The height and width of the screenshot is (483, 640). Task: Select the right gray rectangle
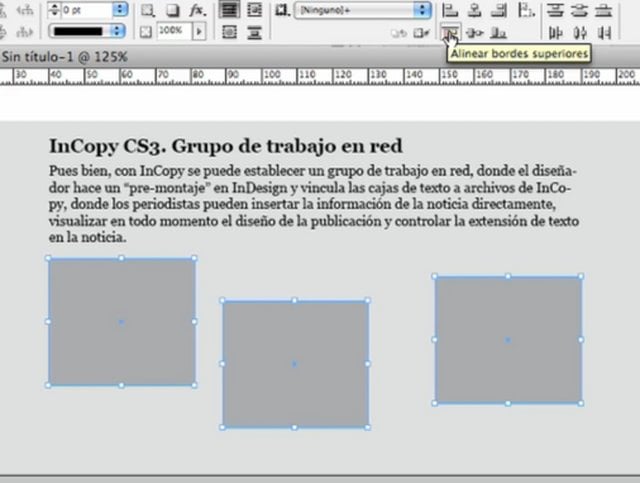[x=508, y=340]
